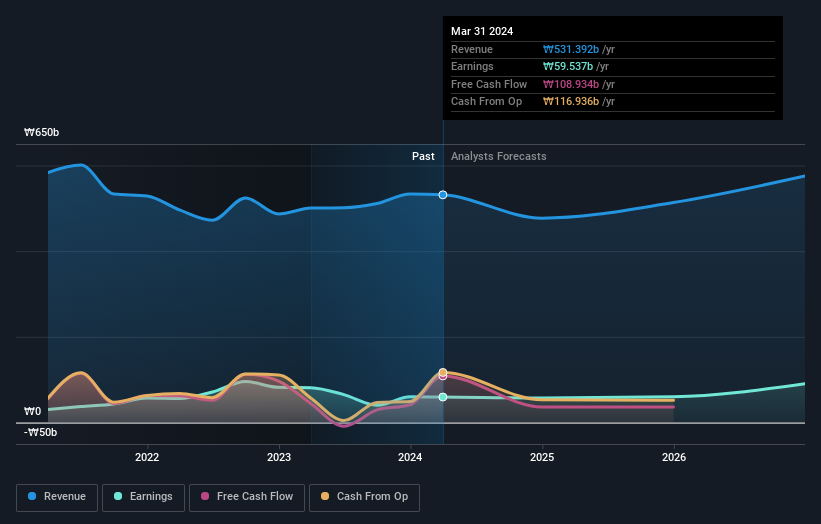Click the Cash From Op tooltip label
This screenshot has width=821, height=524.
[486, 102]
